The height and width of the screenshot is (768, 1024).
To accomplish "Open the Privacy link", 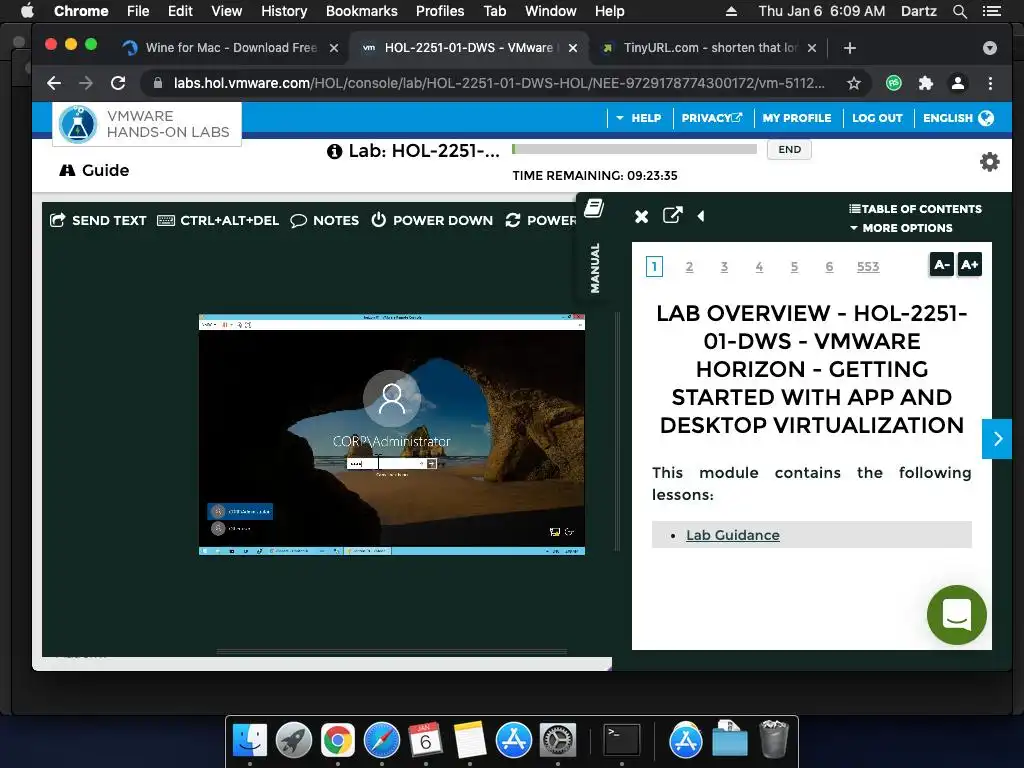I will click(x=712, y=118).
